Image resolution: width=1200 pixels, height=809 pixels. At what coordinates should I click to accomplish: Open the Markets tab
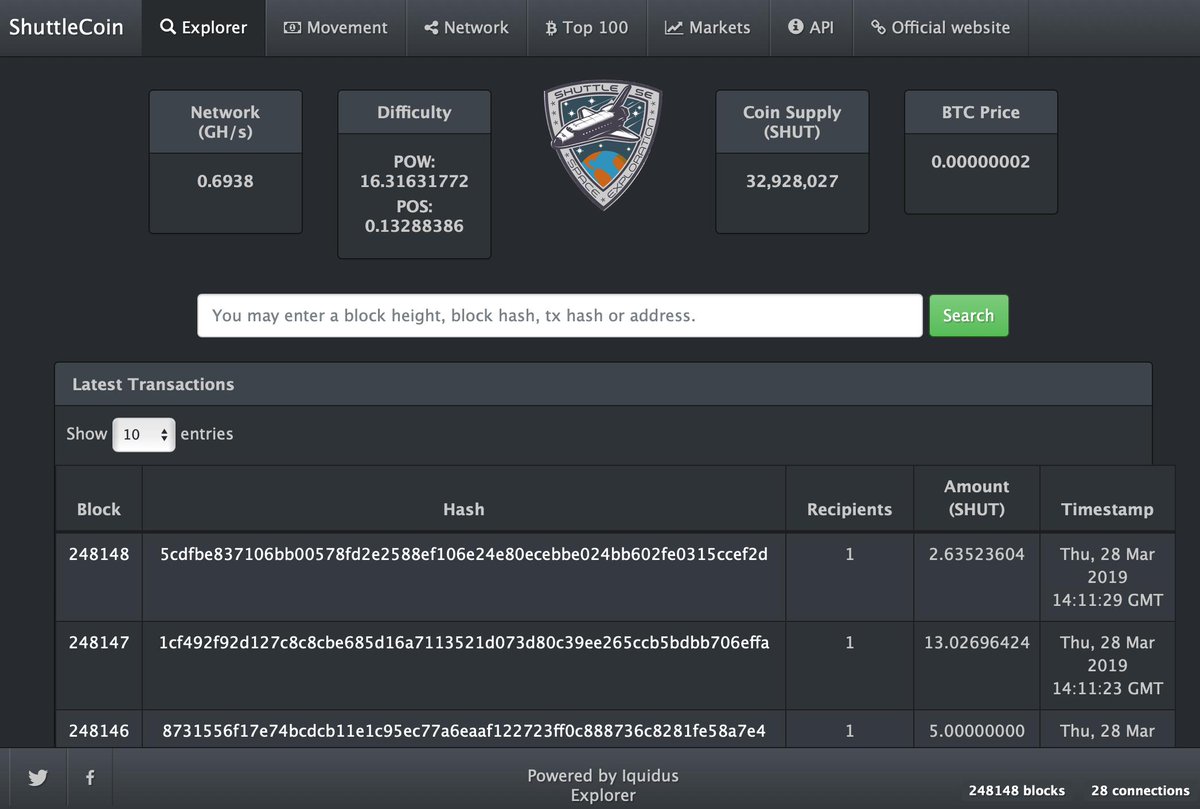point(708,28)
